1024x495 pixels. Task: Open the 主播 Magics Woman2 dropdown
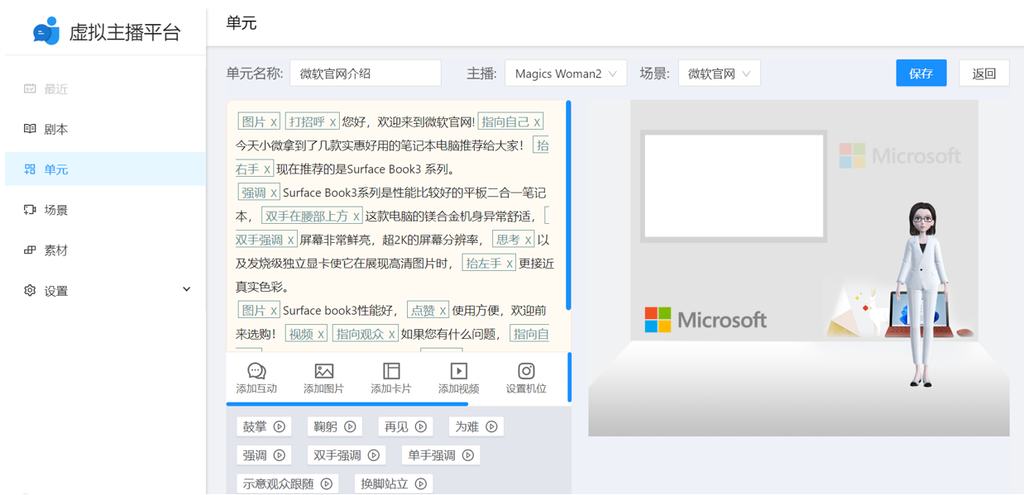pos(566,73)
